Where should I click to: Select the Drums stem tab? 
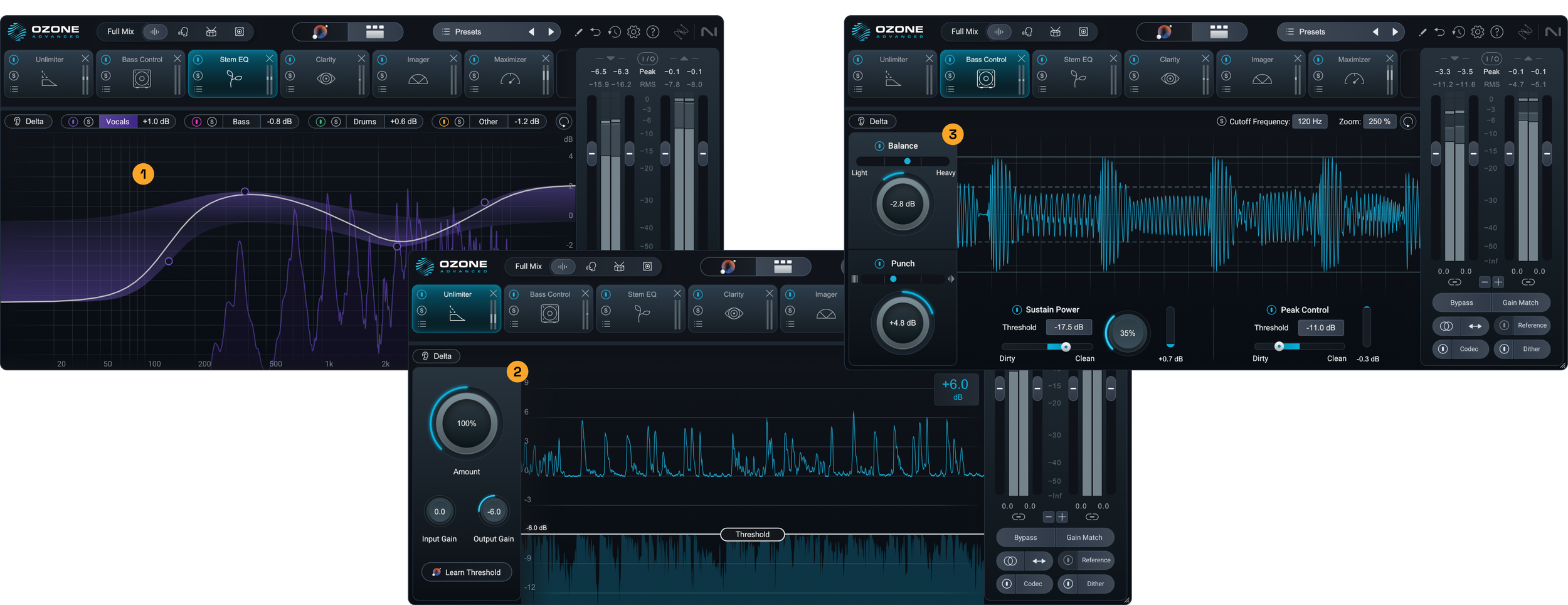pyautogui.click(x=364, y=122)
